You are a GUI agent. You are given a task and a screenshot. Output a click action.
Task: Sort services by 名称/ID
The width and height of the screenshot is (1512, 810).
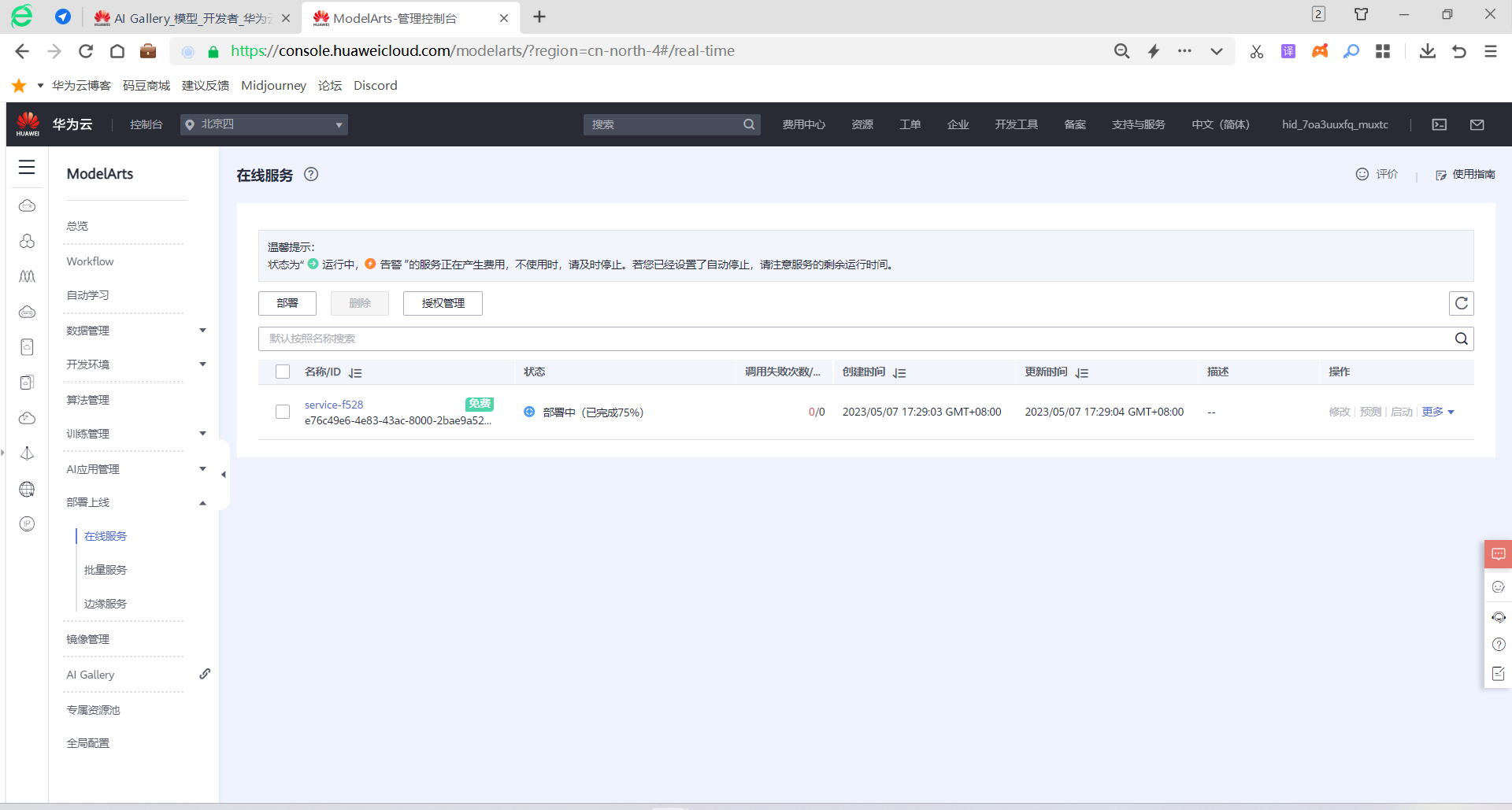(355, 372)
